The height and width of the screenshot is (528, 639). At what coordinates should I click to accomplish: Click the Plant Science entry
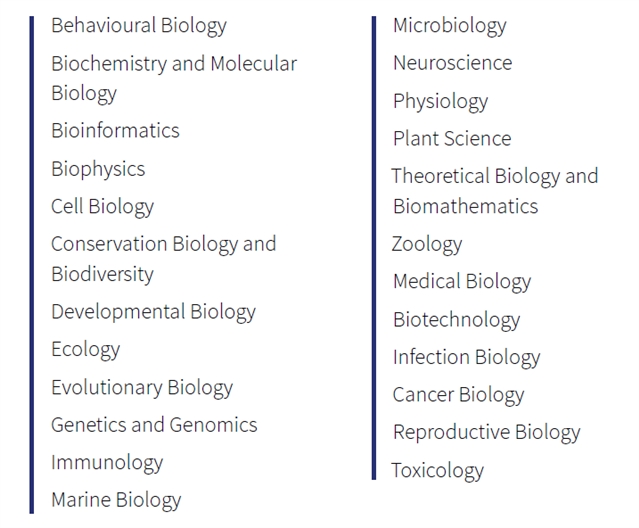pos(452,139)
